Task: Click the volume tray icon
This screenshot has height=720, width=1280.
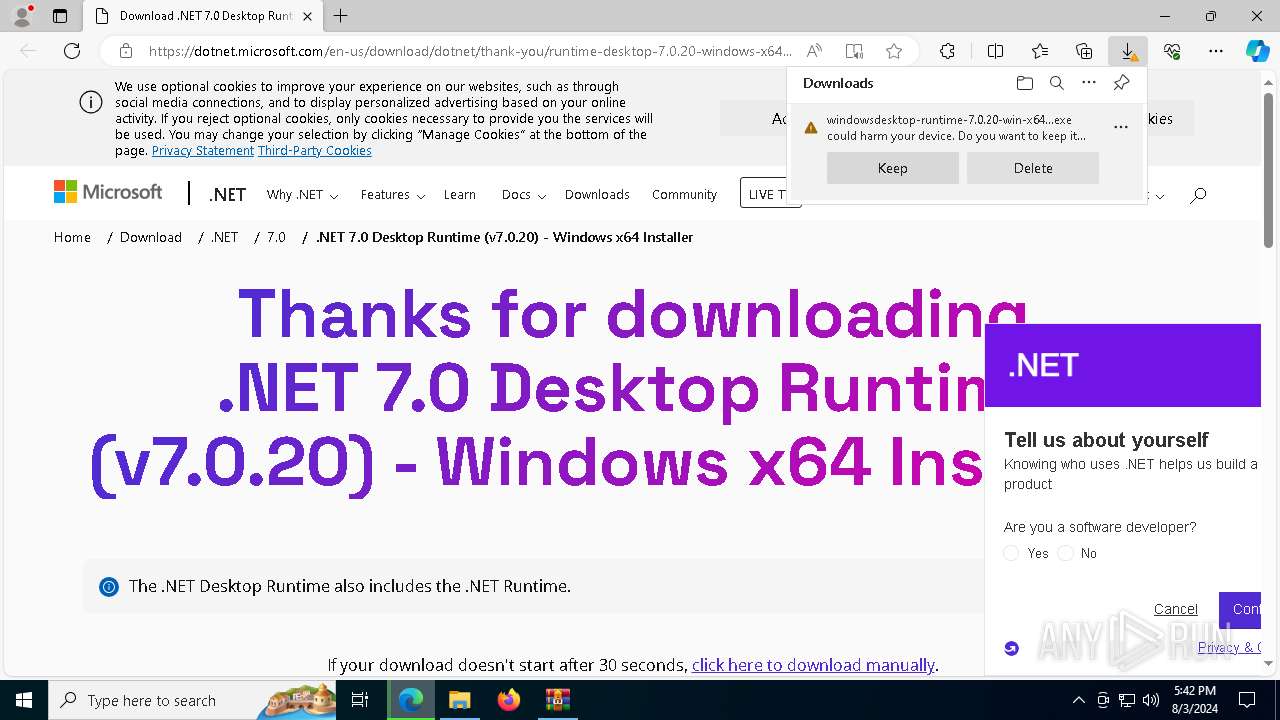Action: click(x=1150, y=700)
